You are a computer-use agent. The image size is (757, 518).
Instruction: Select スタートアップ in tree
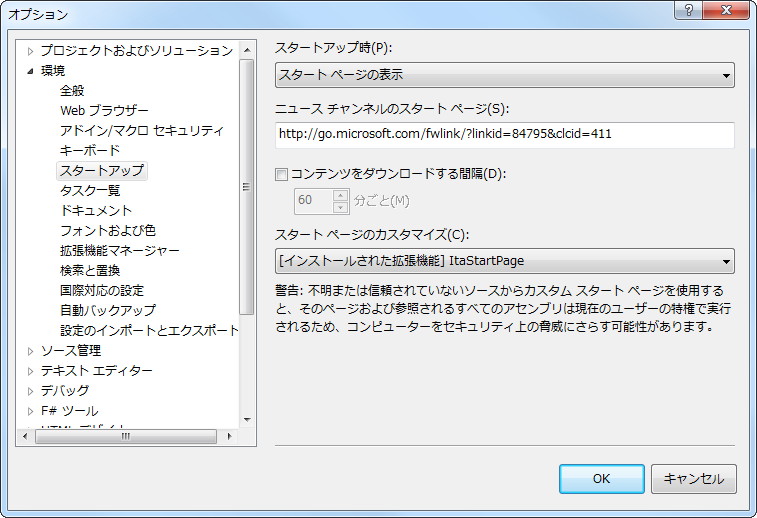pos(102,170)
